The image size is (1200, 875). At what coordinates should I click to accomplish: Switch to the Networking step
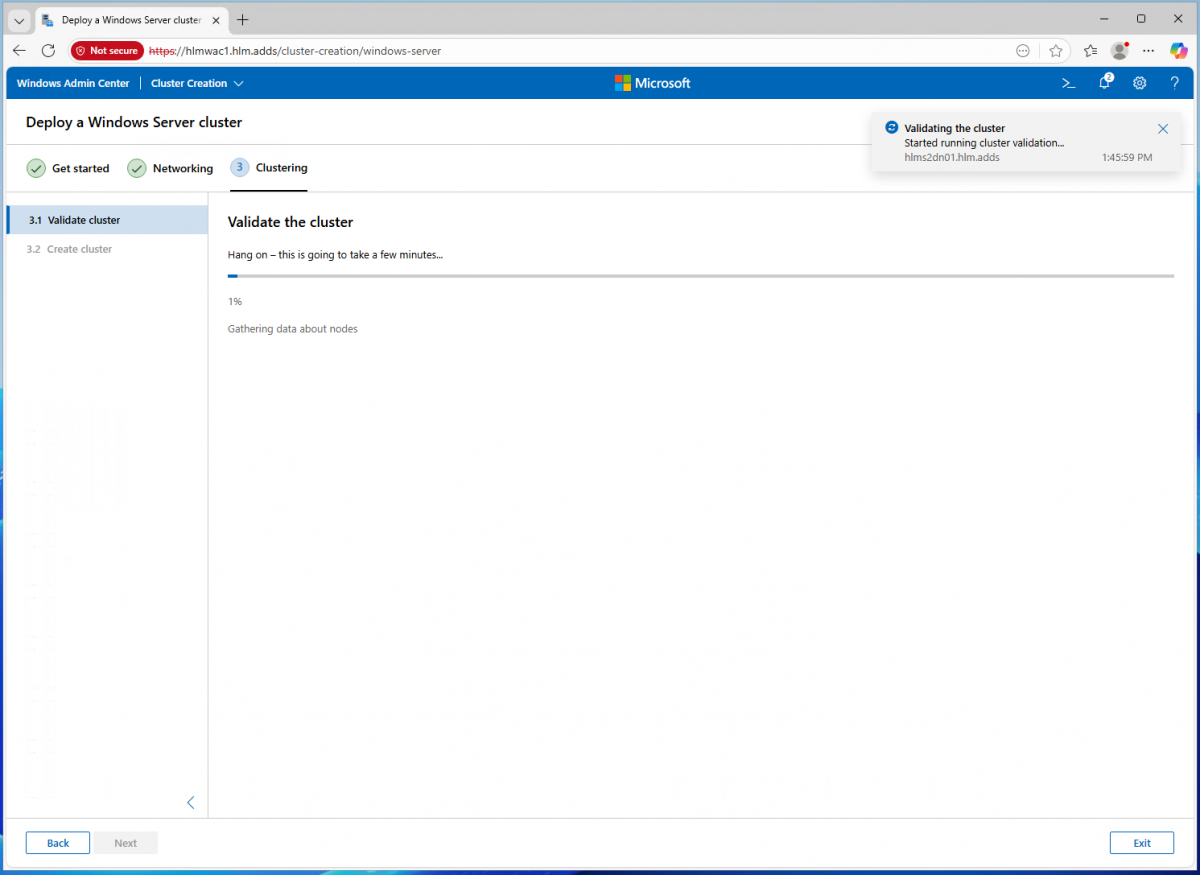point(170,168)
